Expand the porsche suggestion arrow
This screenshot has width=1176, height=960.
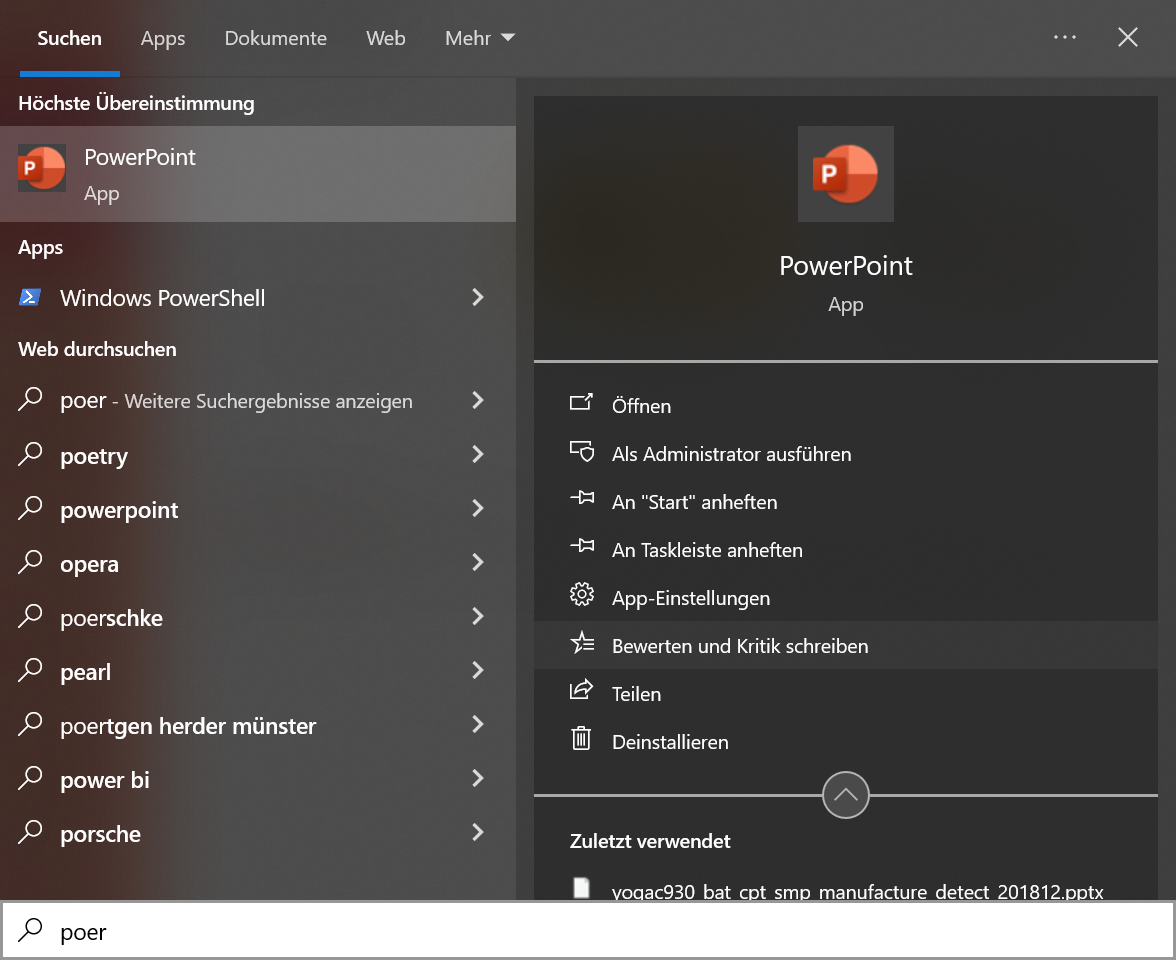coord(478,832)
